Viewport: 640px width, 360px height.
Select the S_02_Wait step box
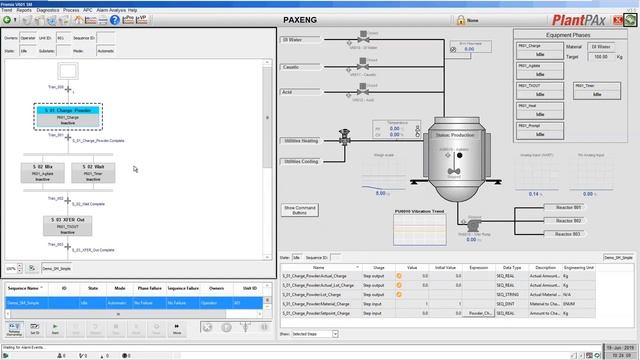(93, 173)
